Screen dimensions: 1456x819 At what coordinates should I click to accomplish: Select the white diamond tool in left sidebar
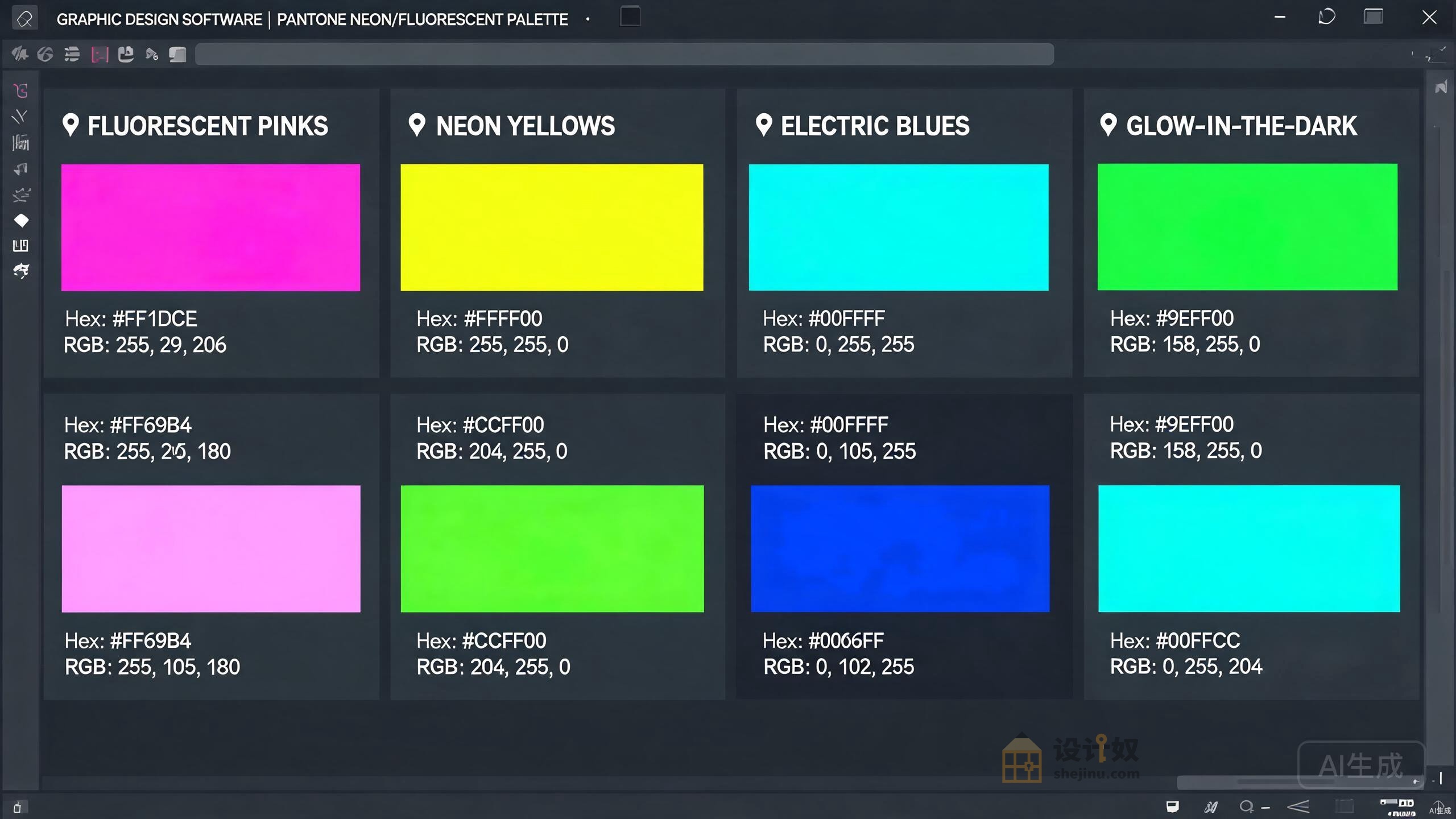tap(21, 220)
